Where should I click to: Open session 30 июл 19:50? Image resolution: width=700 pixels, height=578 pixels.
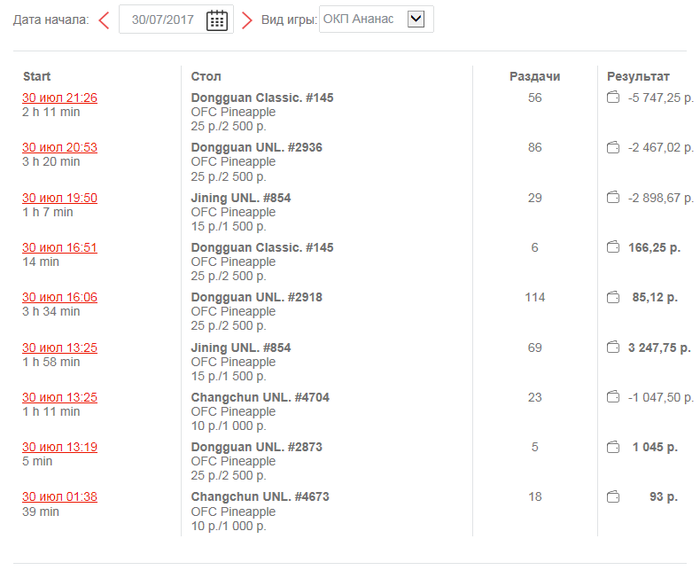point(60,198)
